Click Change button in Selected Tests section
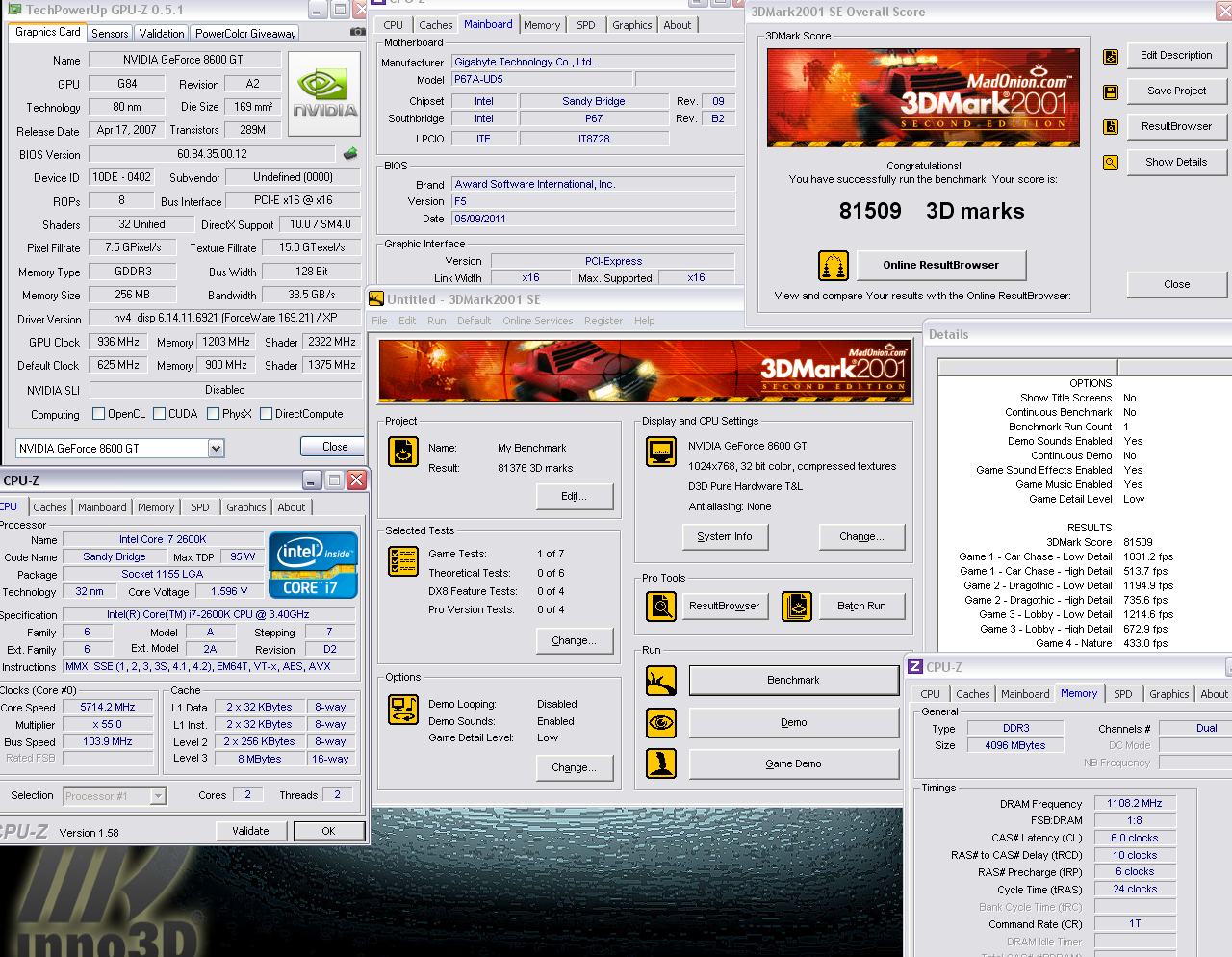This screenshot has height=957, width=1232. point(575,640)
